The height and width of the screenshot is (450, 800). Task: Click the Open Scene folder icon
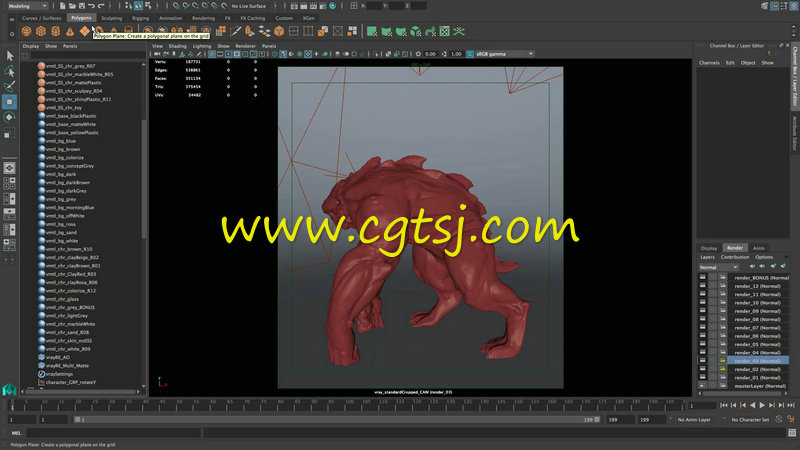[72, 6]
